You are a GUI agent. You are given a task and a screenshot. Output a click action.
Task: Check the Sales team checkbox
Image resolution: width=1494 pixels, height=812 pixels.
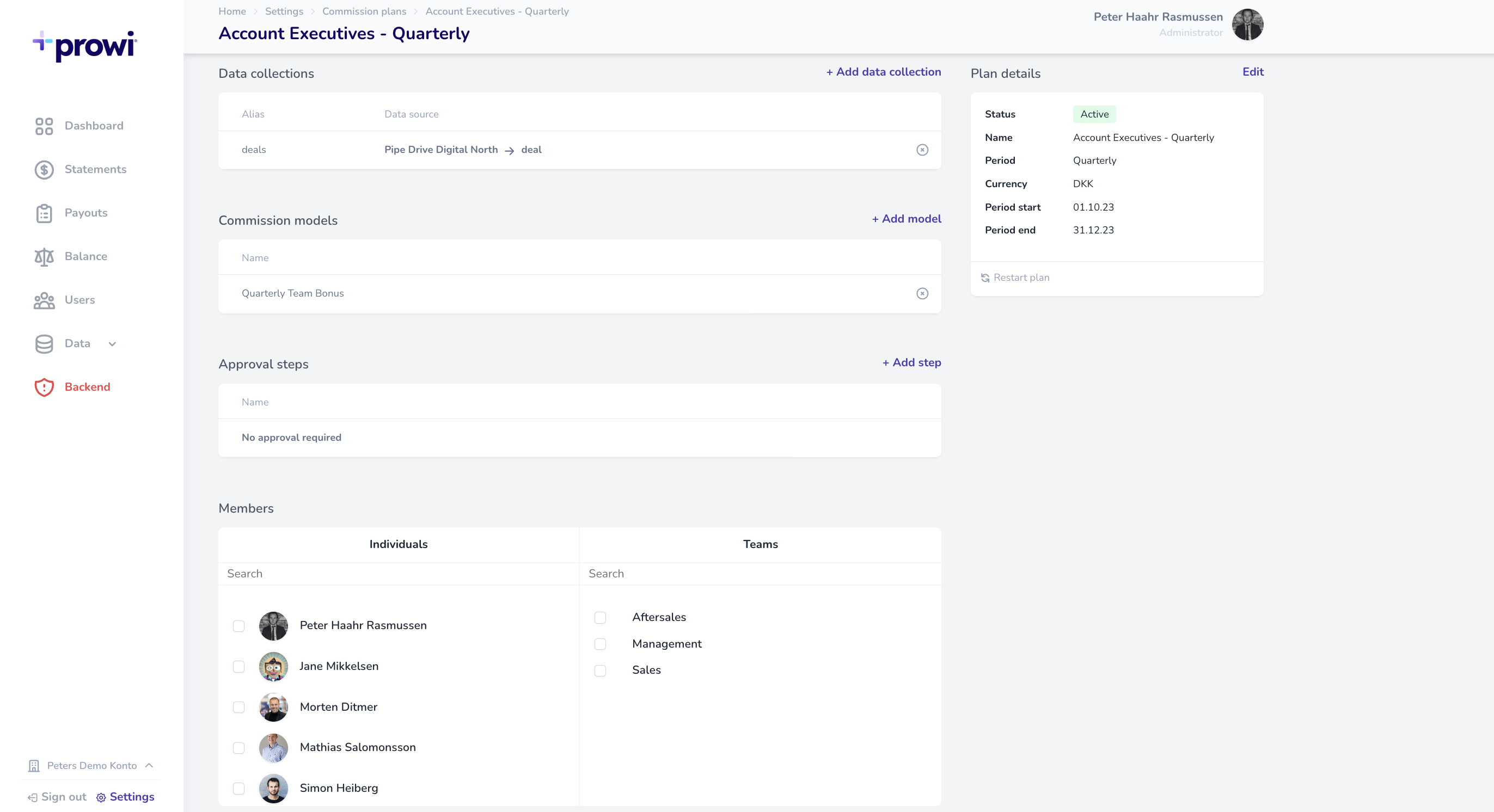click(599, 670)
